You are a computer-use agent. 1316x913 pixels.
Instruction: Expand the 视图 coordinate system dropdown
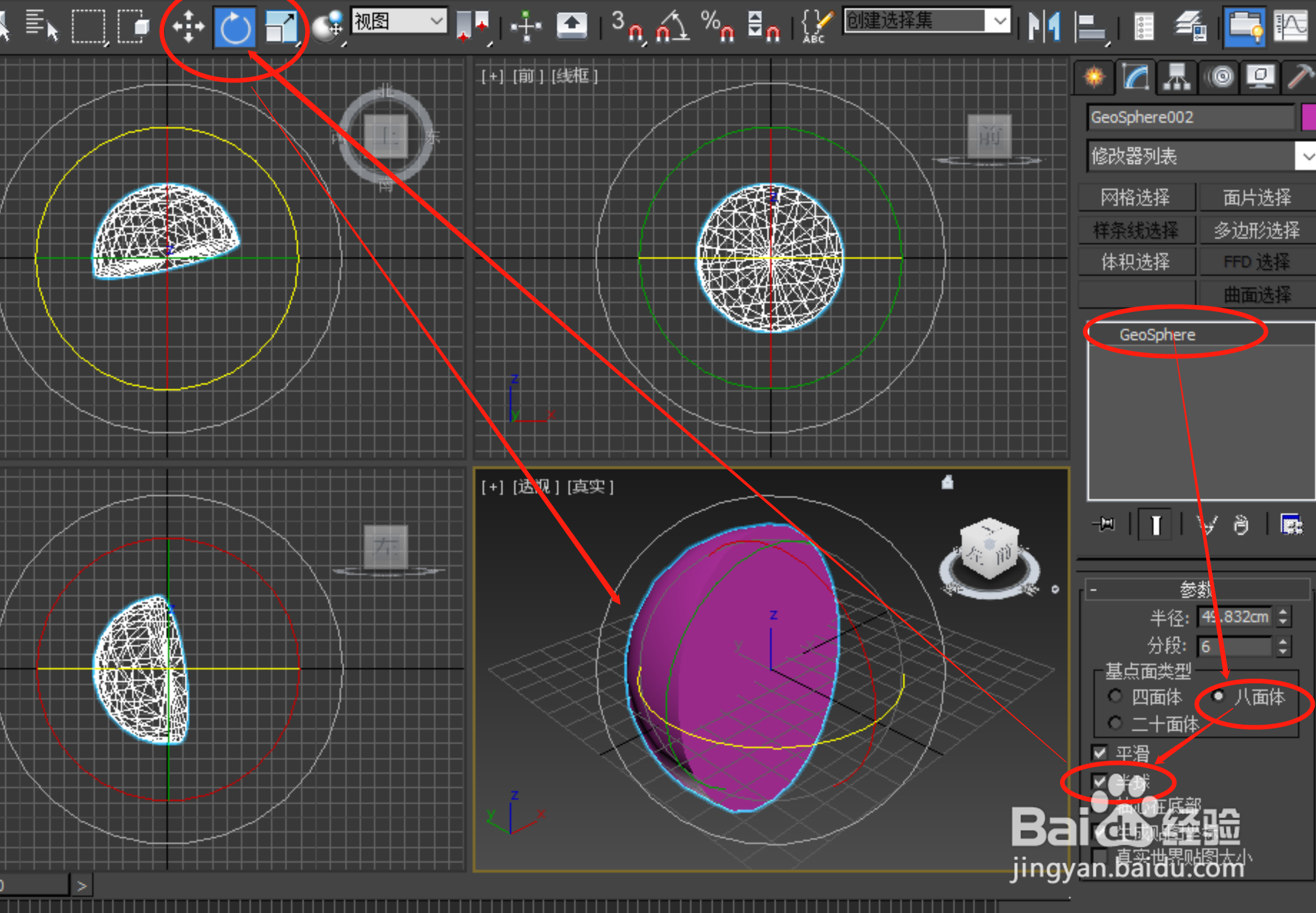click(436, 22)
